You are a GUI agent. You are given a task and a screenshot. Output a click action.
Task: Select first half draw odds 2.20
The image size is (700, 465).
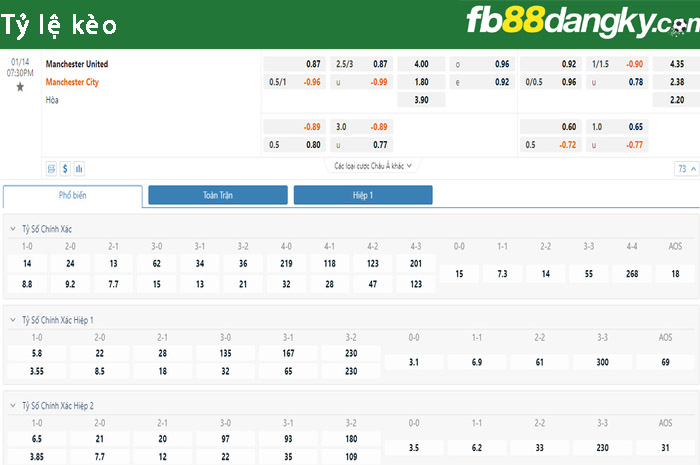click(676, 100)
